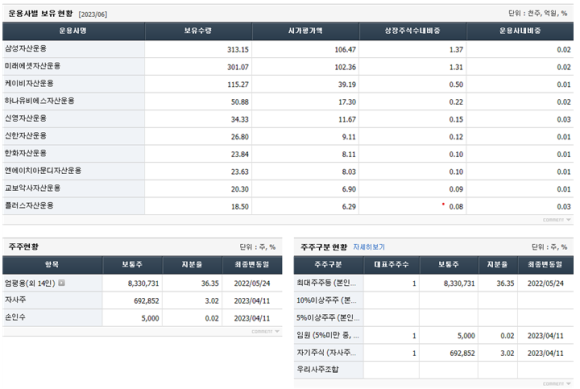Open the 자세히보기 link beside 주주구분 현황
The width and height of the screenshot is (580, 389).
point(369,247)
